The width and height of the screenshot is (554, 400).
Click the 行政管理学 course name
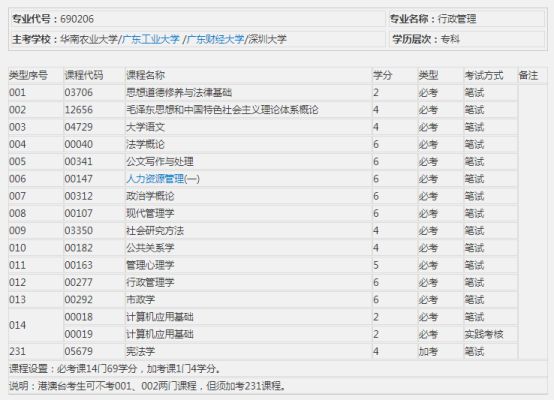[150, 282]
